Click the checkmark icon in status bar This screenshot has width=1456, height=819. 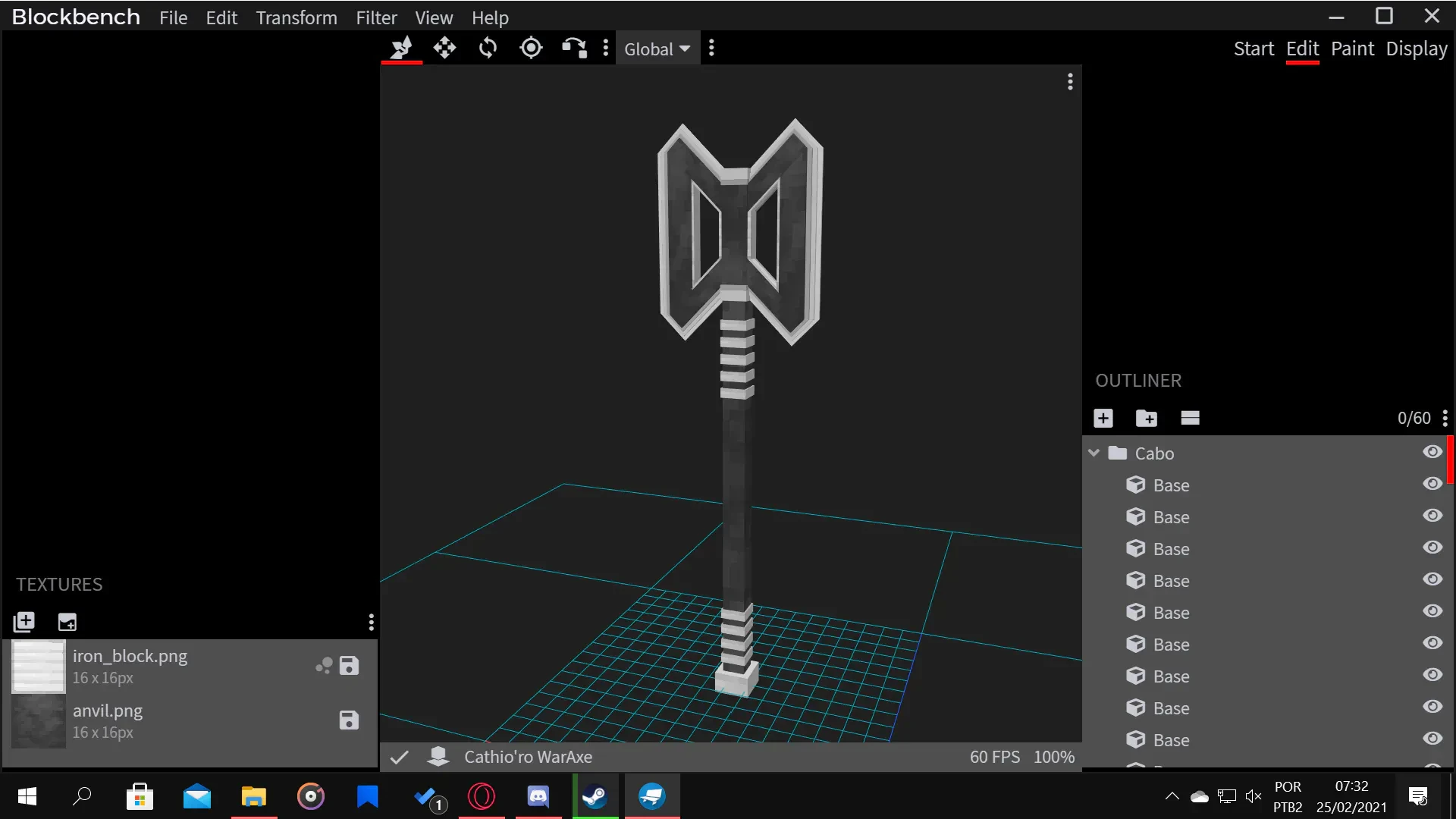click(400, 756)
